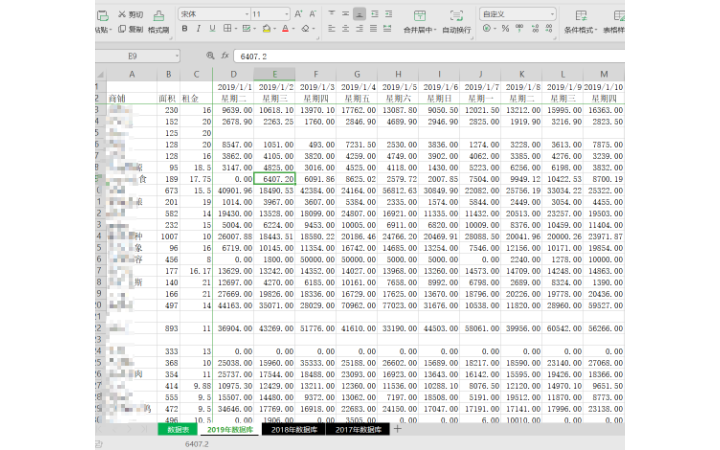The image size is (720, 450).
Task: Click the cell containing 60542.00
Action: [x=562, y=328]
